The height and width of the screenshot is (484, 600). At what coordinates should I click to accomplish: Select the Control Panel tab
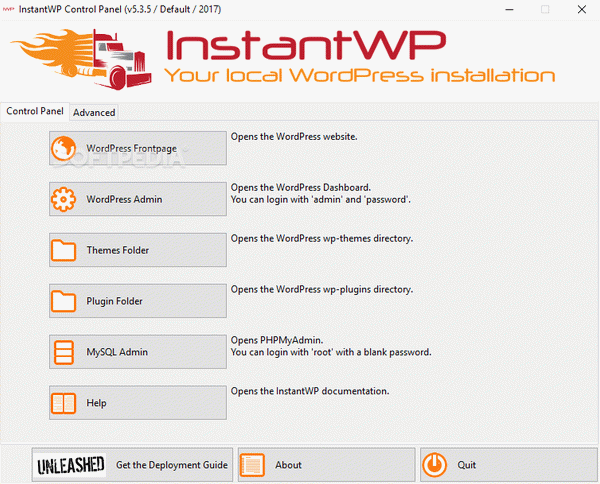(35, 111)
